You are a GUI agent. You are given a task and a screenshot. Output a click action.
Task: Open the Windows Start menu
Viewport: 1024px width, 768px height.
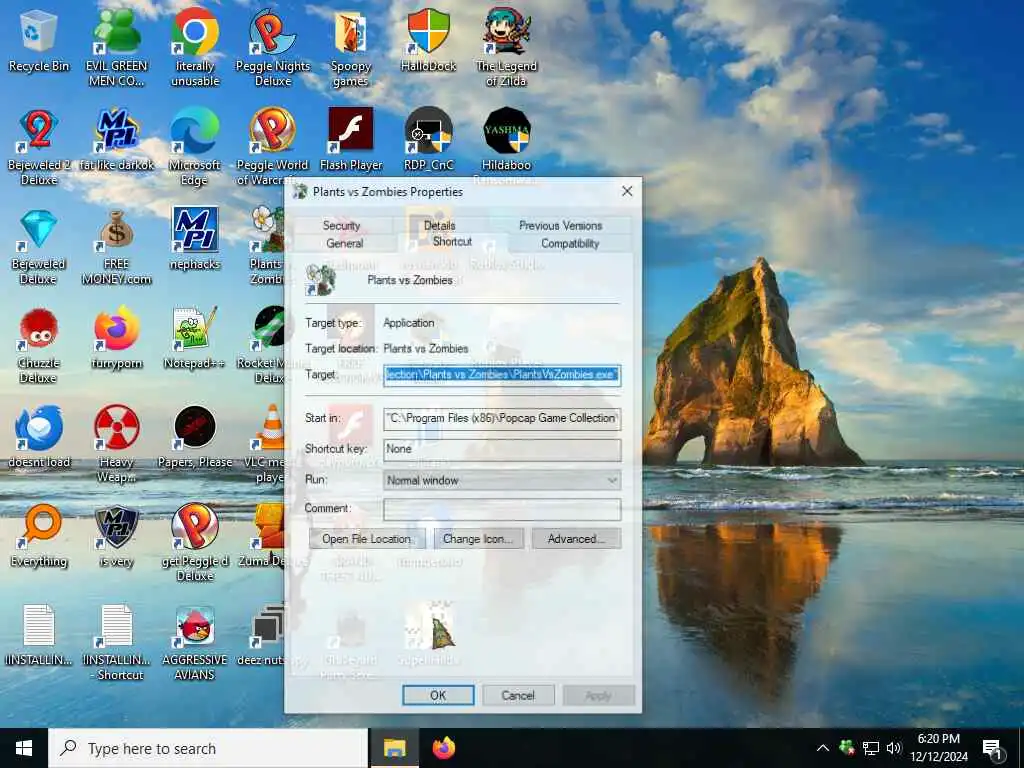[24, 748]
